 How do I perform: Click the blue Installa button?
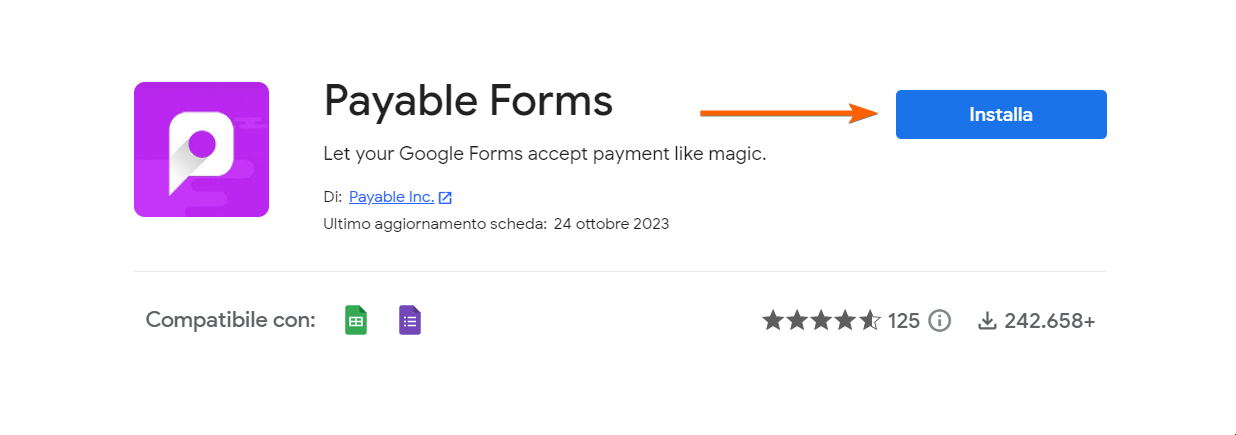point(1000,115)
